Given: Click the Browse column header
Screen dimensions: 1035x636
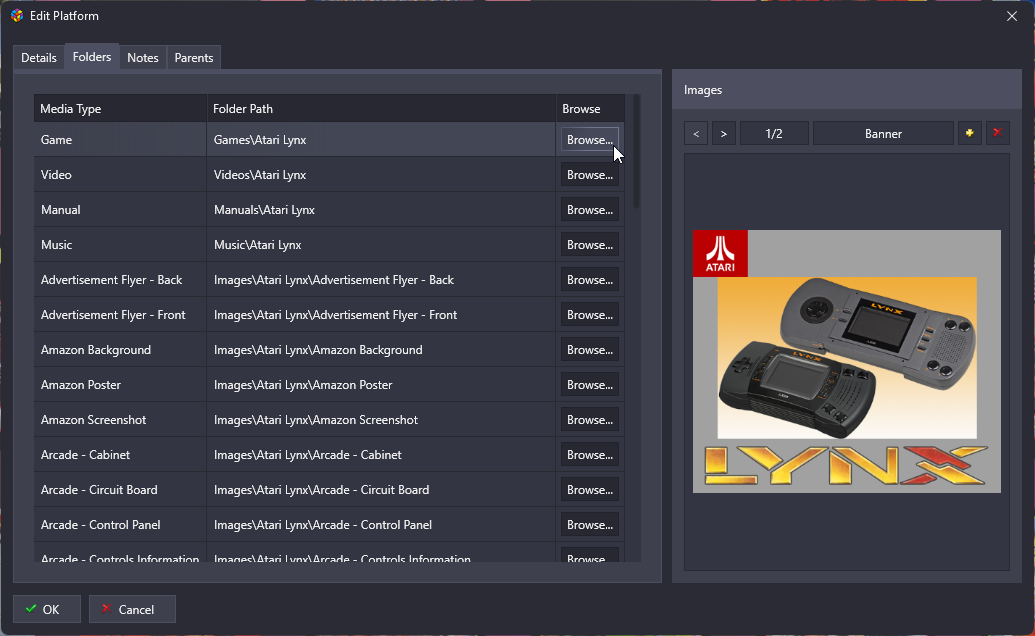Looking at the screenshot, I should point(590,108).
